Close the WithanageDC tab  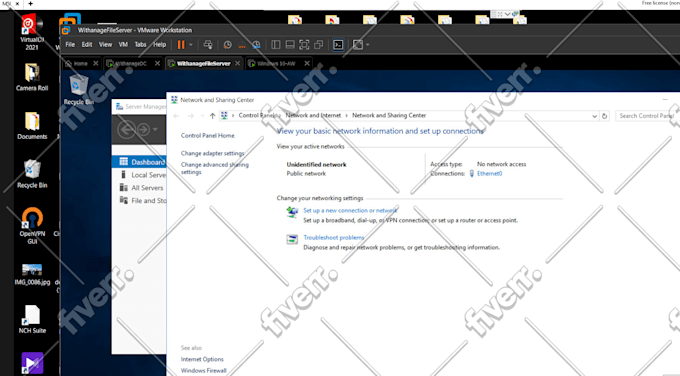click(x=157, y=63)
